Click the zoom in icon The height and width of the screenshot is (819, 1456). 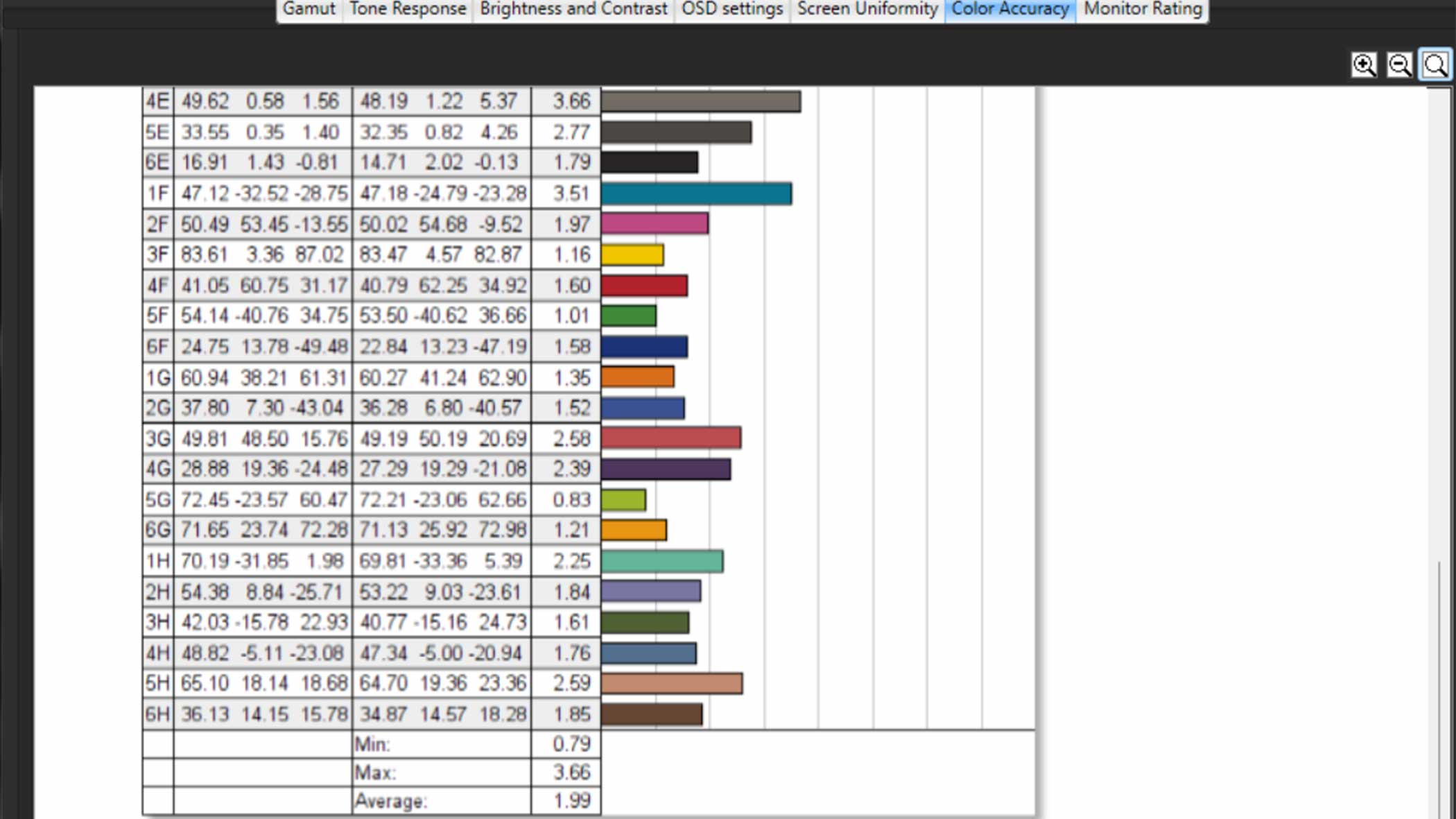click(1363, 64)
